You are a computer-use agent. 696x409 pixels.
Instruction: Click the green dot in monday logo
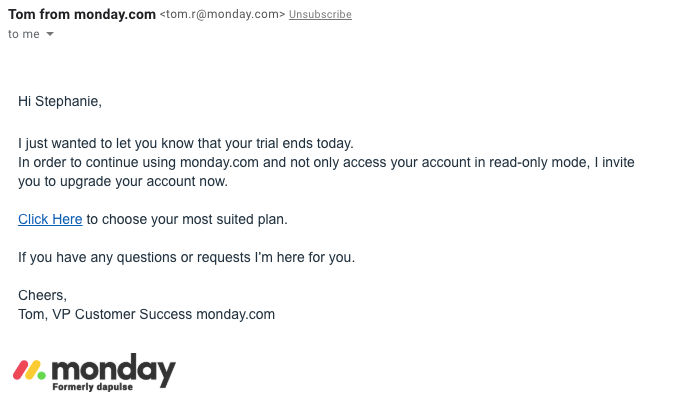click(x=41, y=375)
